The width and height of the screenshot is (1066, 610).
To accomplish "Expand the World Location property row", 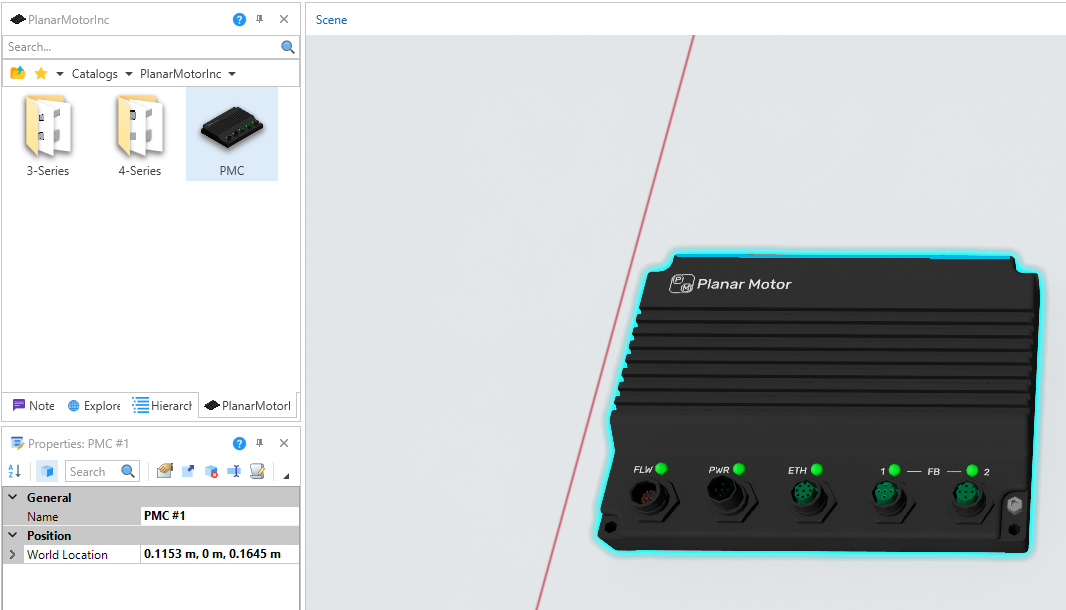I will pyautogui.click(x=12, y=554).
